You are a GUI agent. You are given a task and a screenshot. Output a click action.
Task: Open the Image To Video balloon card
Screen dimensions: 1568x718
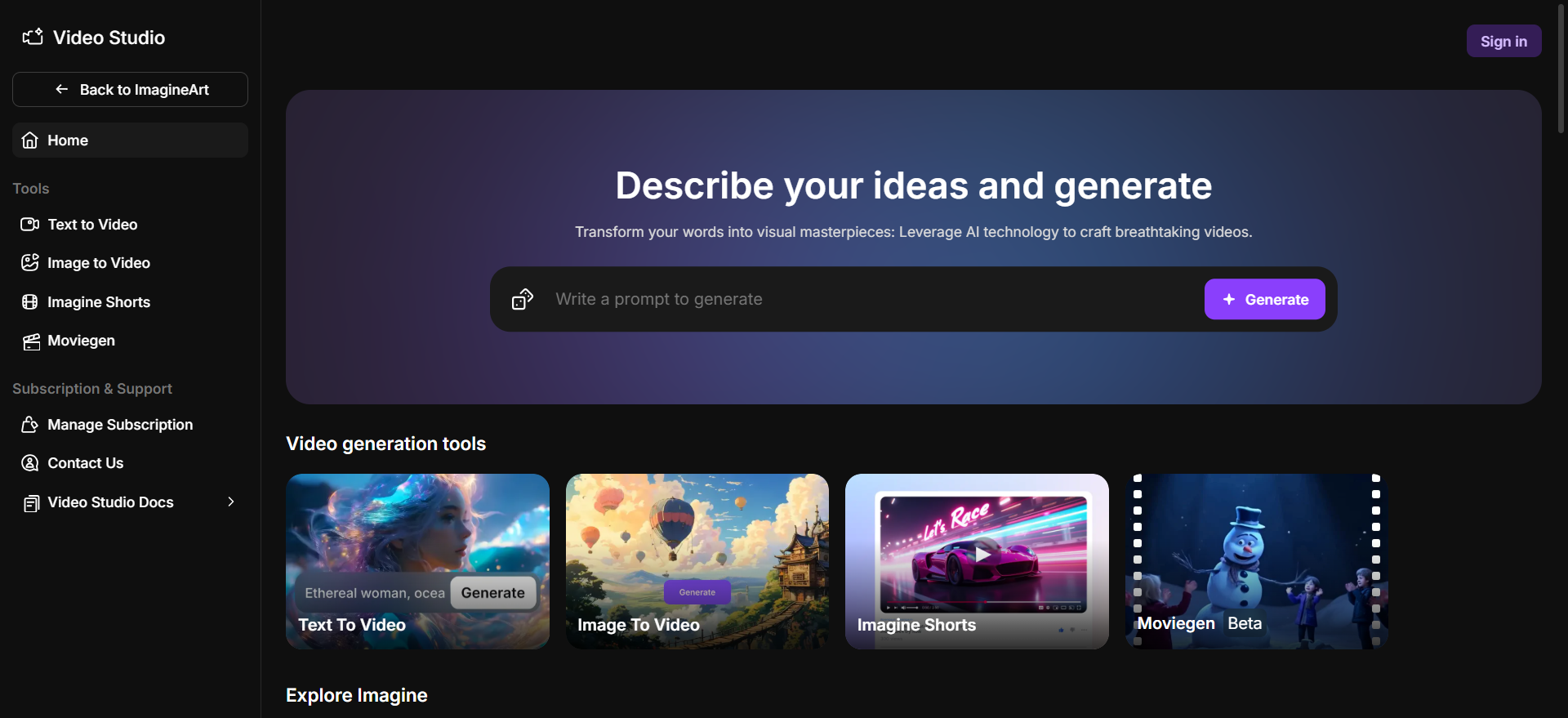(x=697, y=562)
